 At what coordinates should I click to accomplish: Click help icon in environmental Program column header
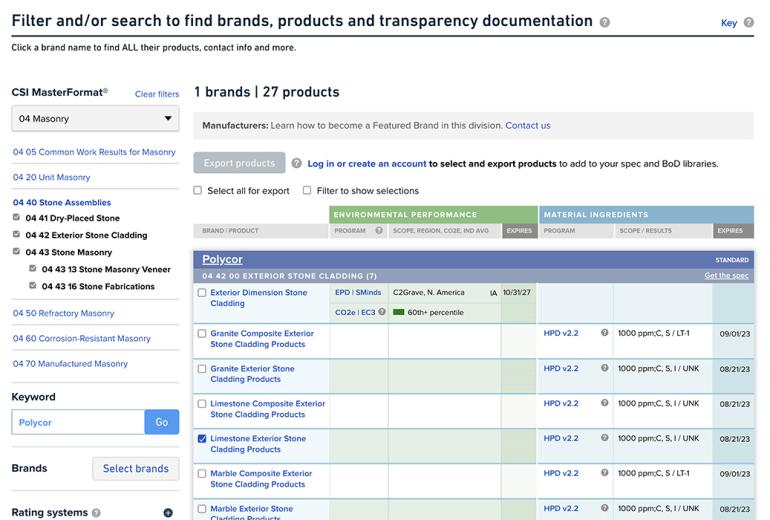click(379, 230)
